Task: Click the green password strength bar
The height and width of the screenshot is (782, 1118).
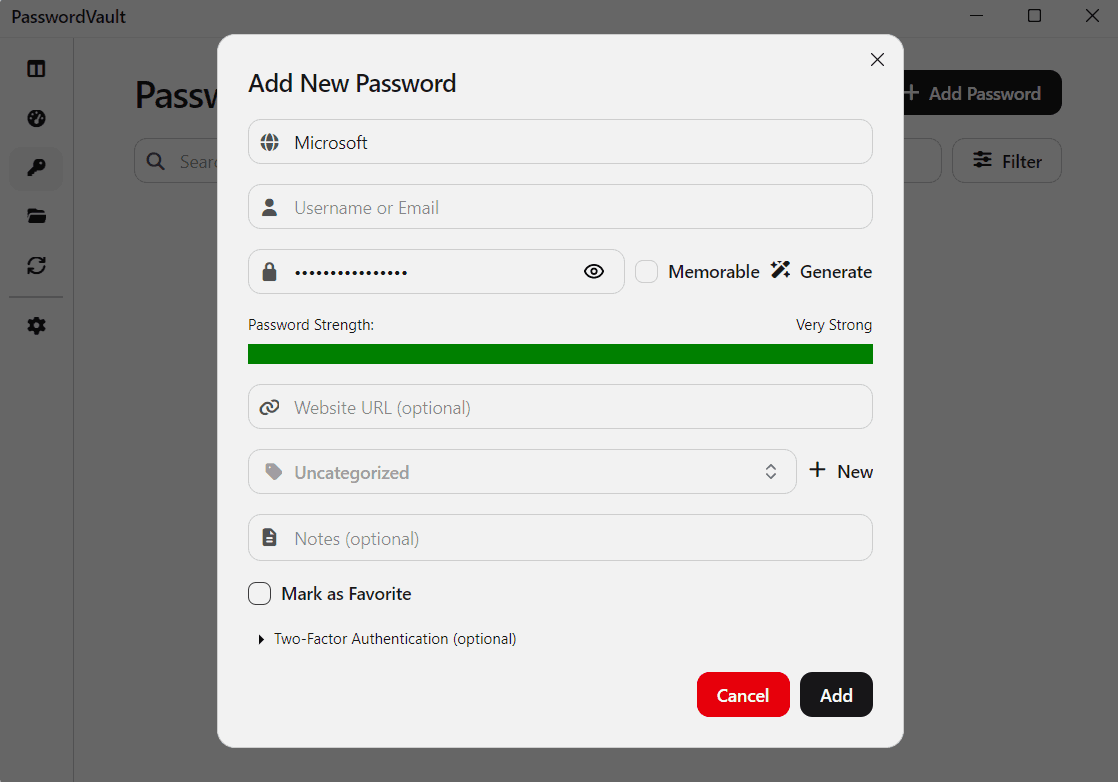Action: click(560, 354)
